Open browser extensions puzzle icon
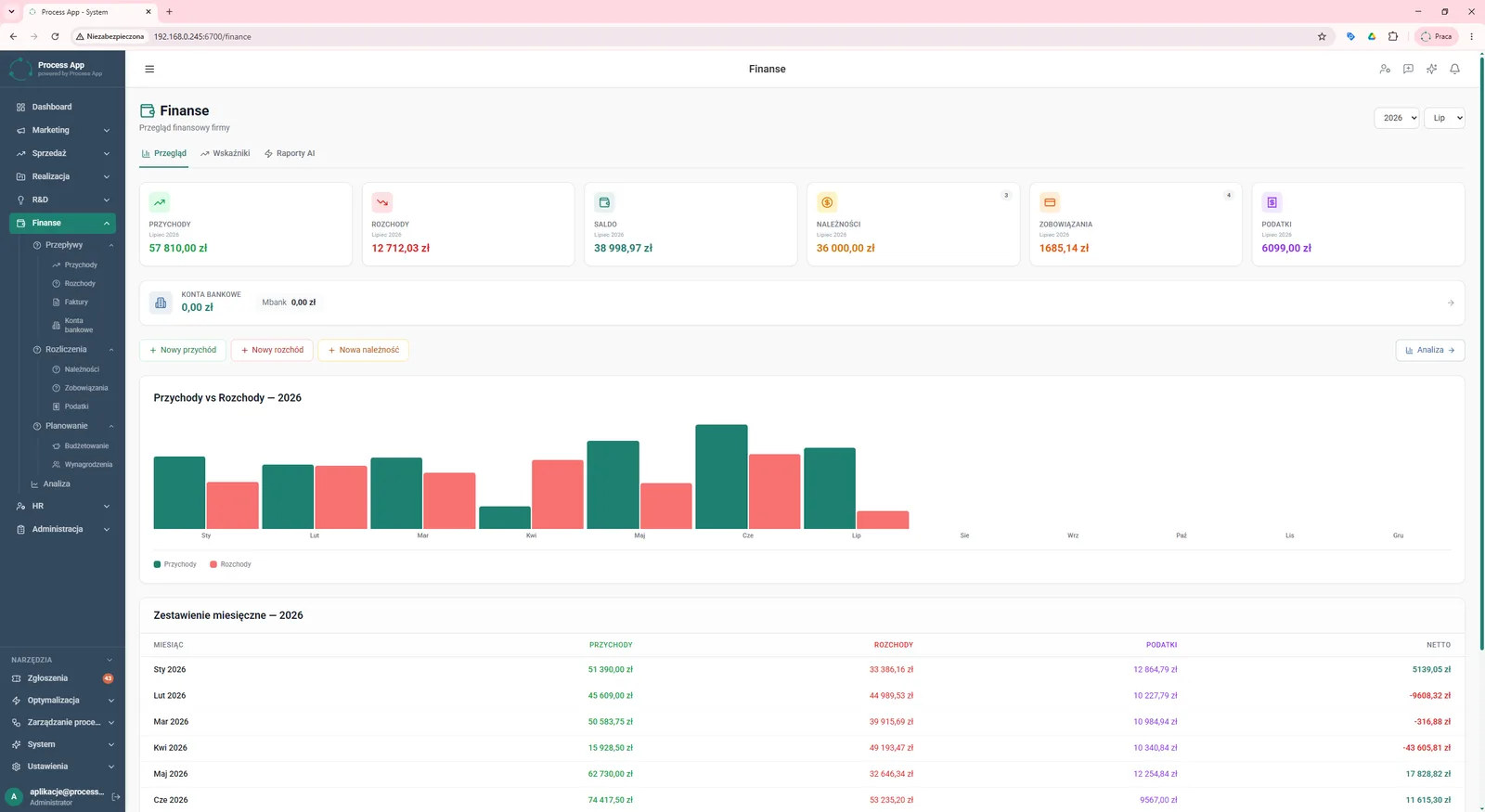This screenshot has height=812, width=1485. [1393, 36]
